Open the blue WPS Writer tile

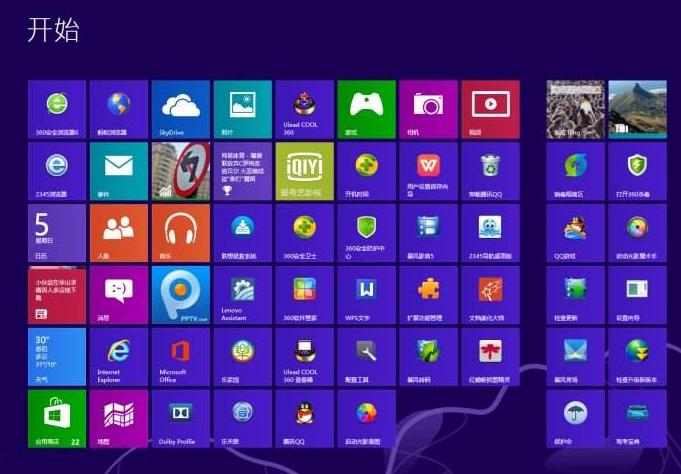(367, 295)
